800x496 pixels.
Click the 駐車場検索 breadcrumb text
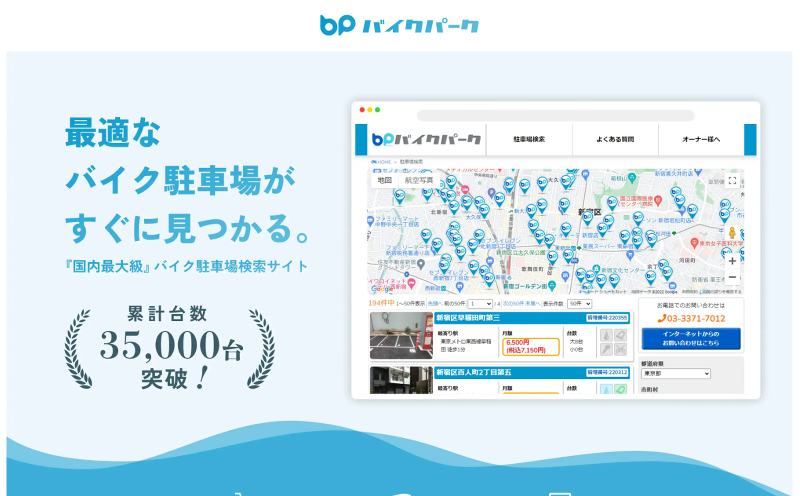coord(411,162)
